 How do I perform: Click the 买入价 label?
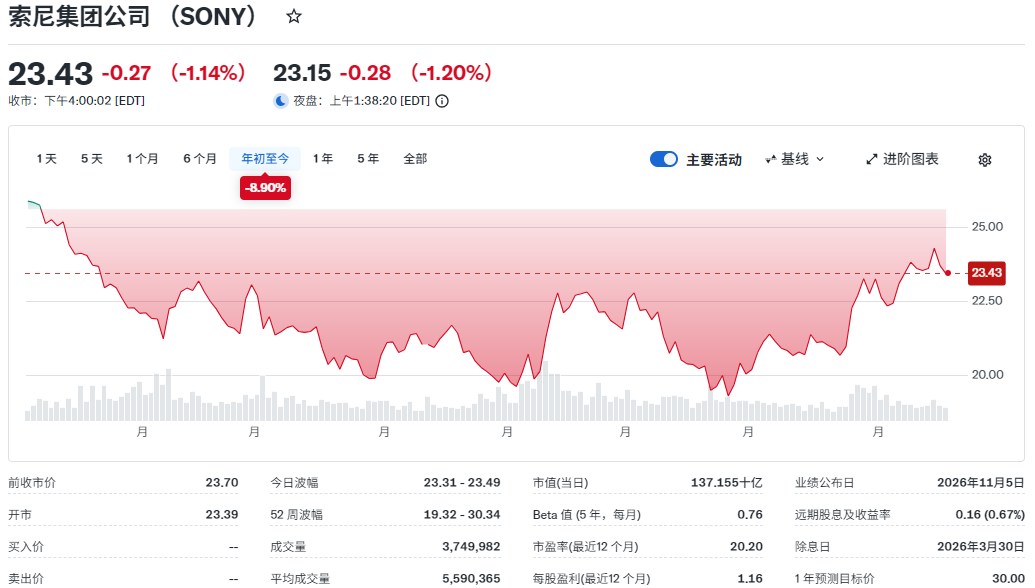tap(26, 546)
